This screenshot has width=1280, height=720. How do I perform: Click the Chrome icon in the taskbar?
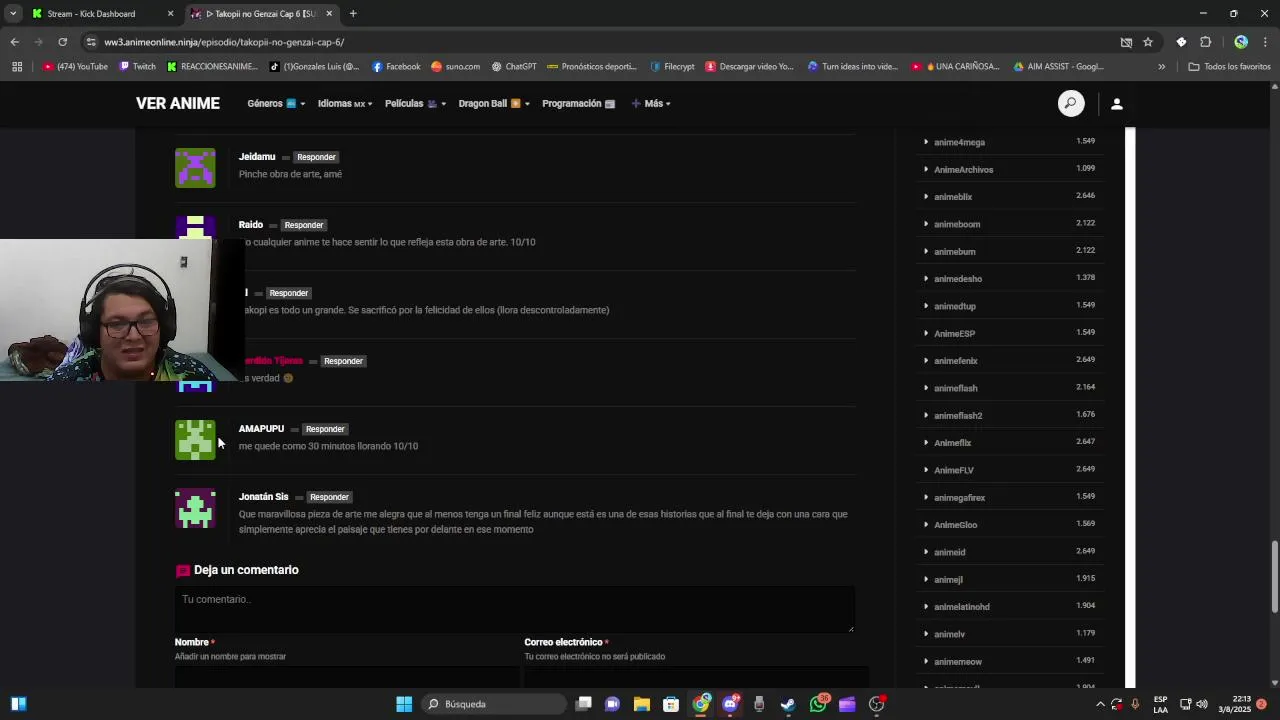pos(701,704)
